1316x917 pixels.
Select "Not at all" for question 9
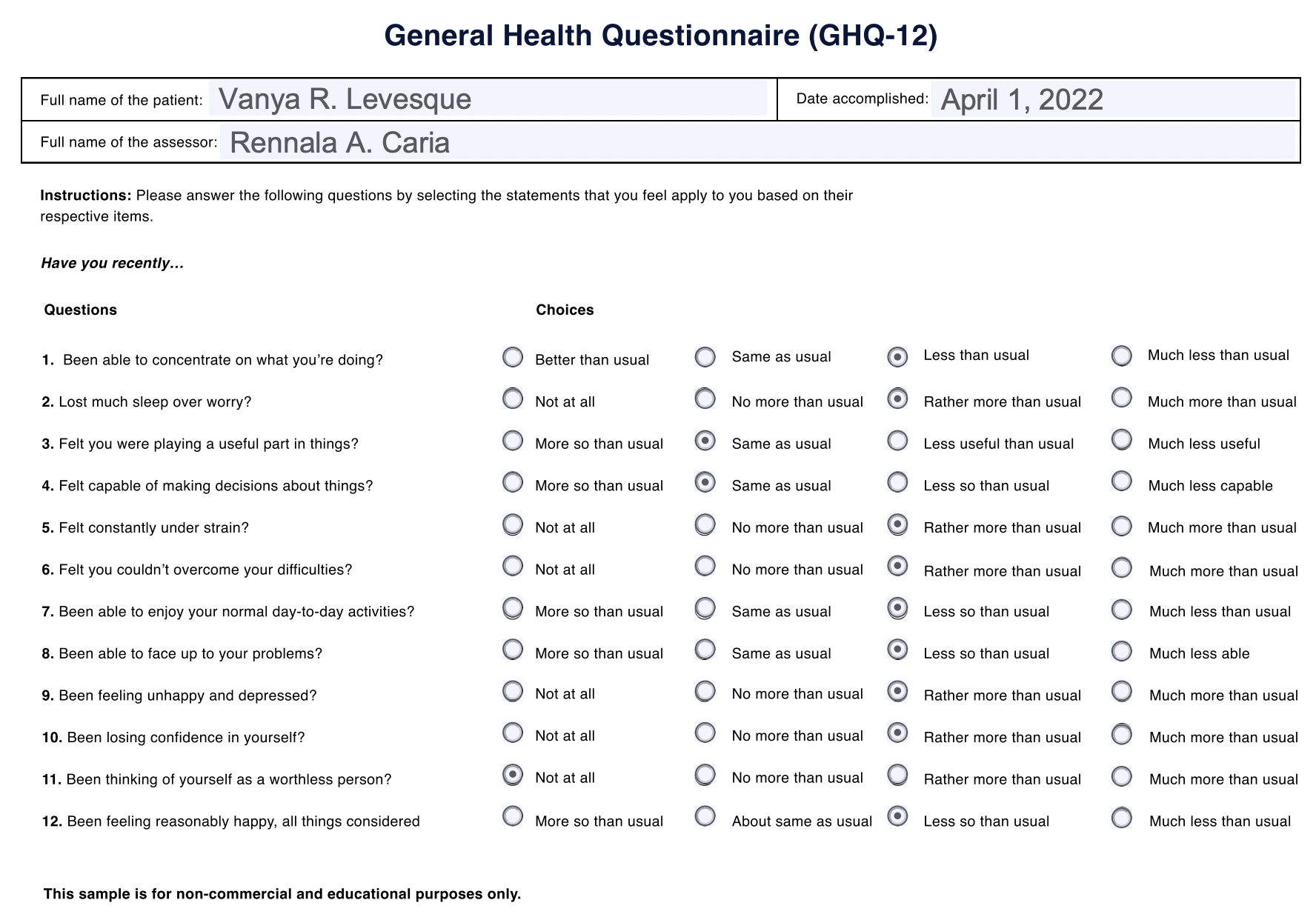coord(512,693)
